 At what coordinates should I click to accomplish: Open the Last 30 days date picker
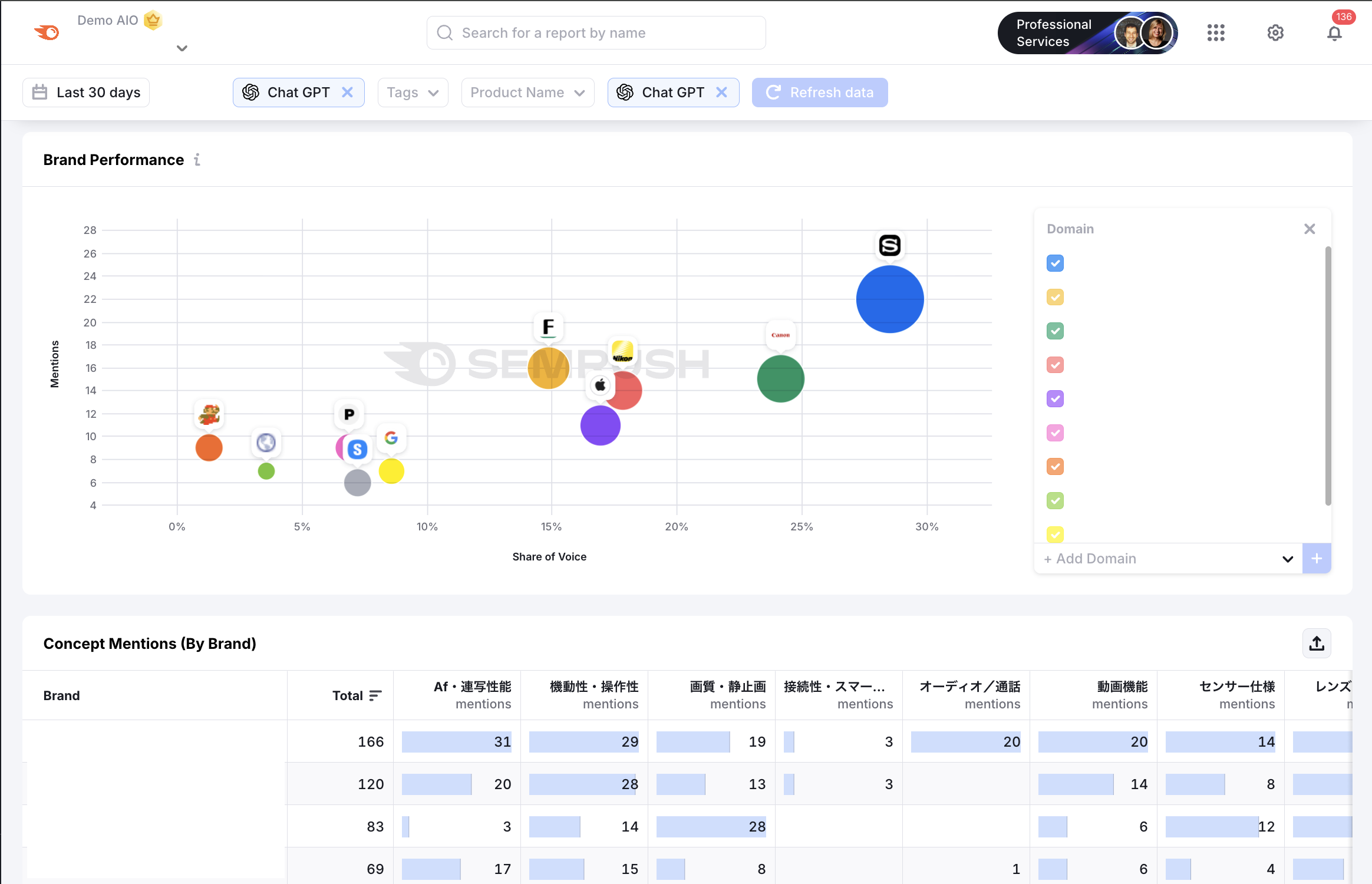point(86,93)
